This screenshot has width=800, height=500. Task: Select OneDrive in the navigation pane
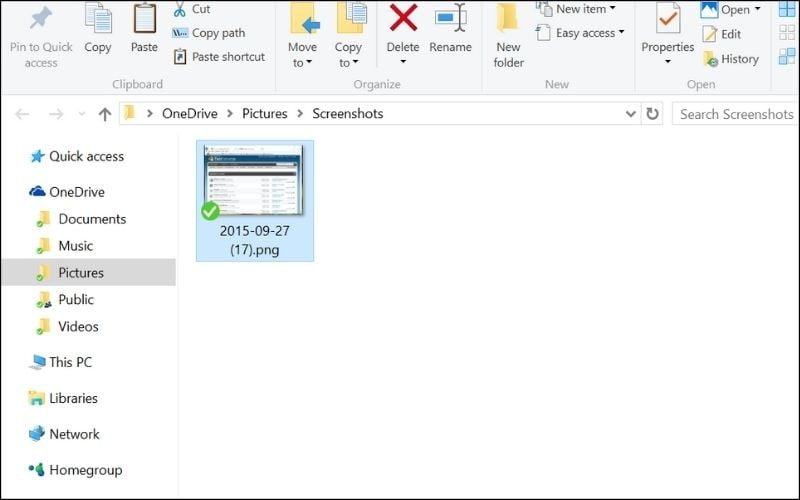click(67, 192)
